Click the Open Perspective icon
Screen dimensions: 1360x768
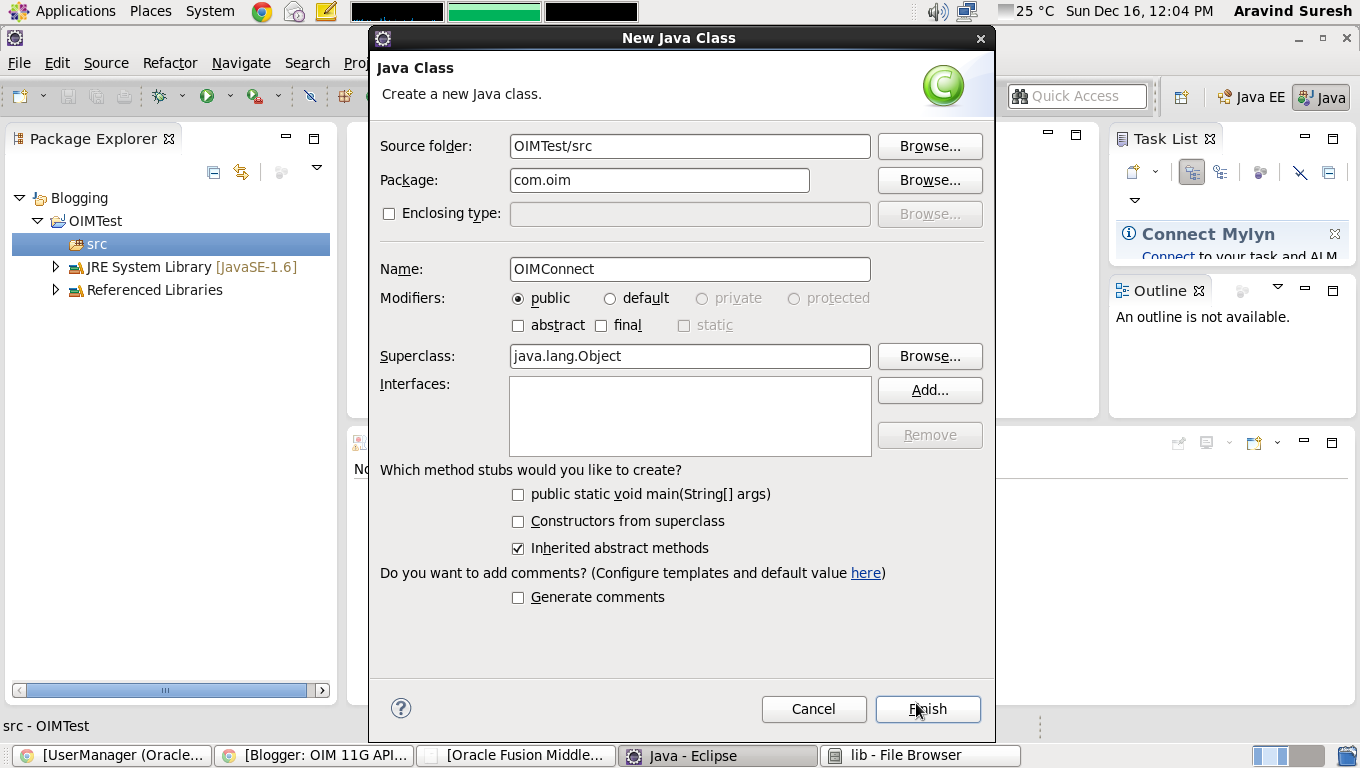click(x=1181, y=97)
